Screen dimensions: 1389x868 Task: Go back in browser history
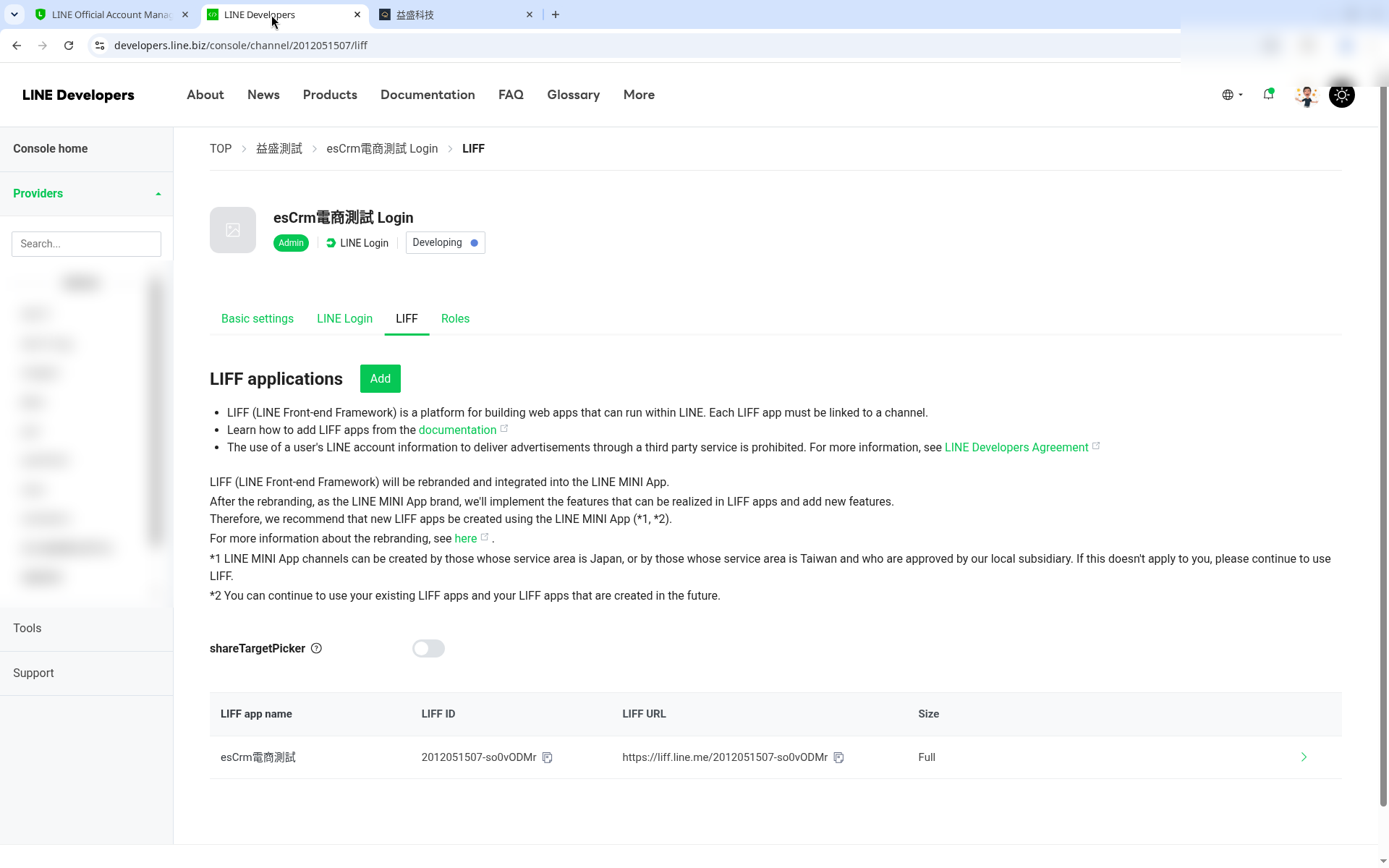[17, 46]
